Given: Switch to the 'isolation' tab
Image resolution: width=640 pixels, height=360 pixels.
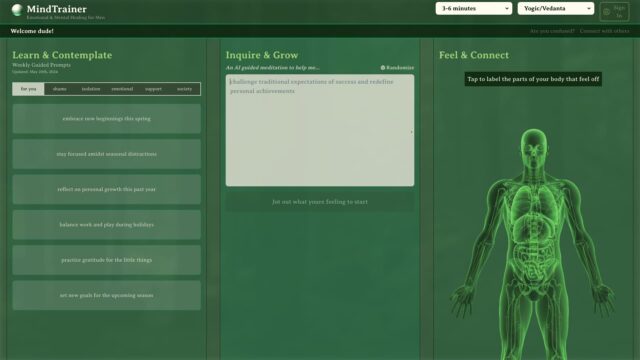Looking at the screenshot, I should tap(91, 89).
